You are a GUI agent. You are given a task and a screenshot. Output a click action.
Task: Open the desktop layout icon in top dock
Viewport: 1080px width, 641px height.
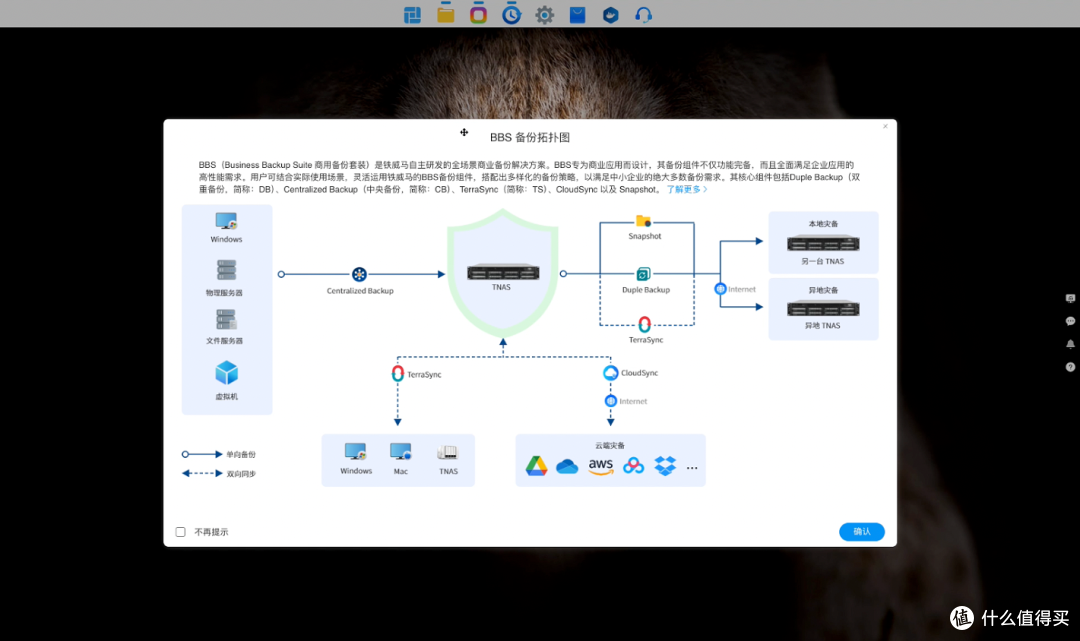pyautogui.click(x=412, y=14)
